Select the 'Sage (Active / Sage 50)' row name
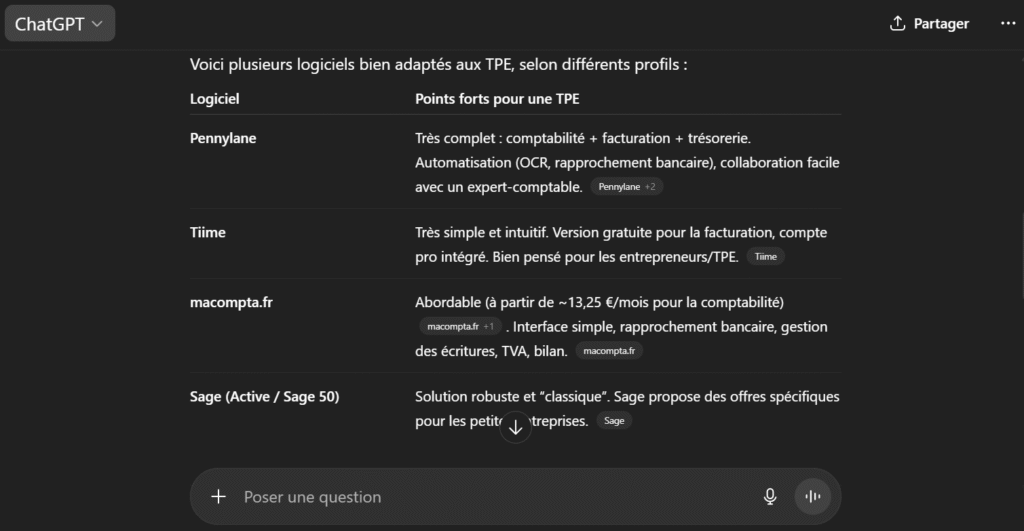Image resolution: width=1024 pixels, height=531 pixels. pyautogui.click(x=264, y=397)
